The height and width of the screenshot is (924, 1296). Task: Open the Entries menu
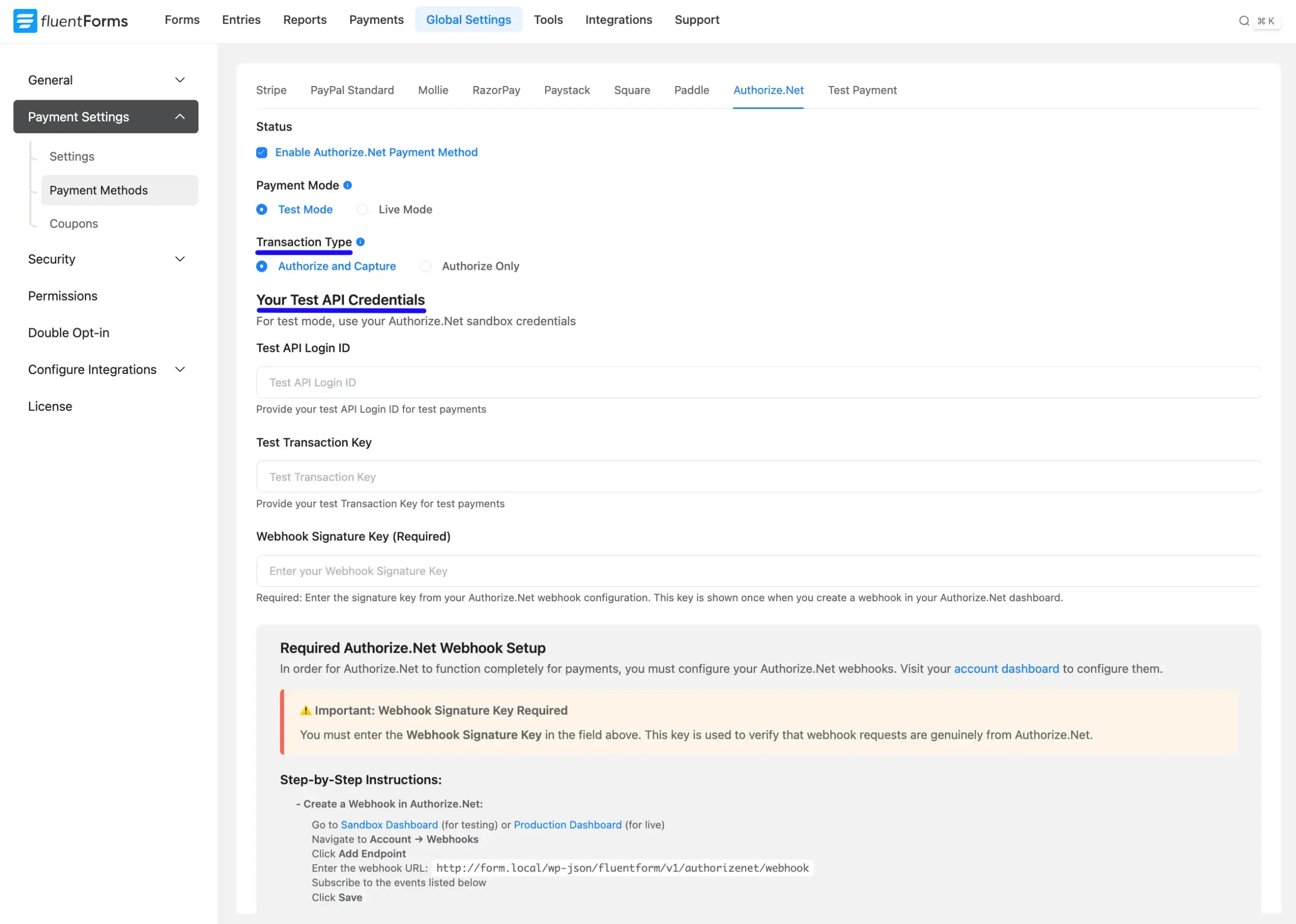(241, 20)
